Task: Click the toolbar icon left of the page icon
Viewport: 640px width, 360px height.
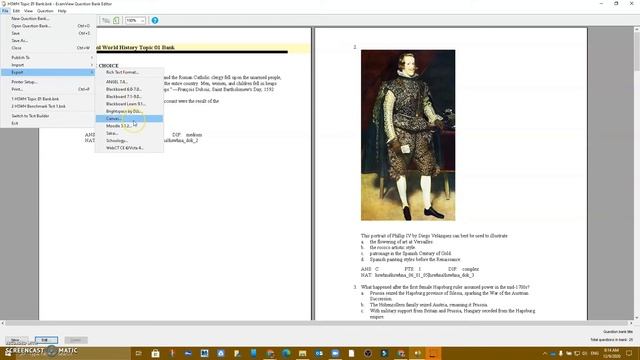Action: (106, 20)
